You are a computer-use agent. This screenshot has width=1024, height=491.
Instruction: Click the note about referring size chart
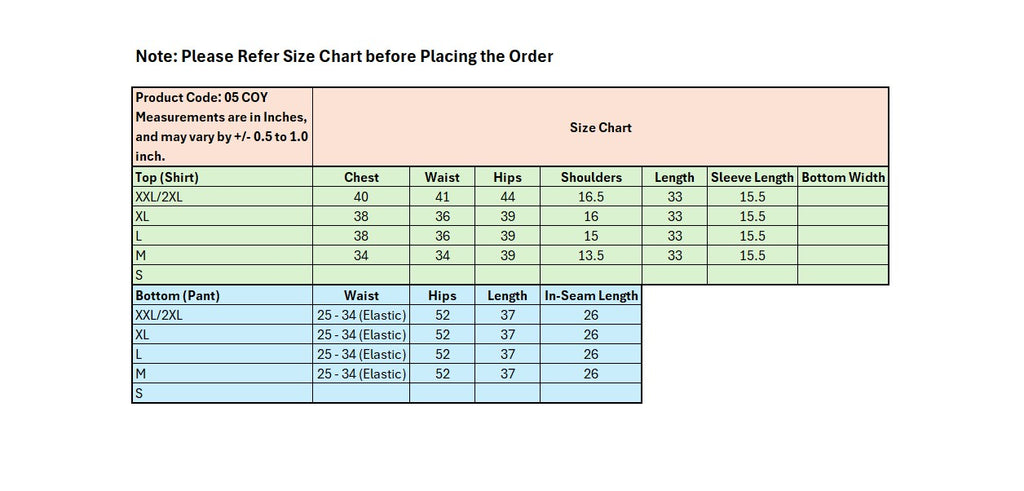pyautogui.click(x=344, y=56)
